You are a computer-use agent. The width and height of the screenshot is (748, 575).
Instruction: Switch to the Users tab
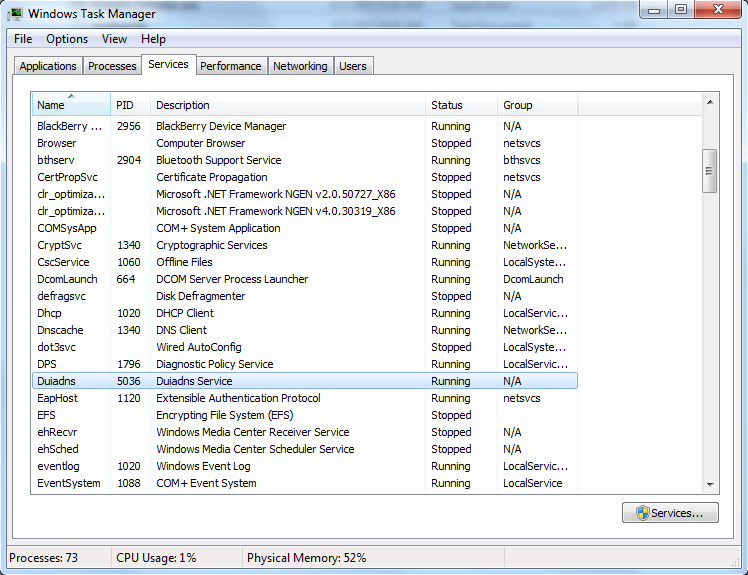[353, 66]
